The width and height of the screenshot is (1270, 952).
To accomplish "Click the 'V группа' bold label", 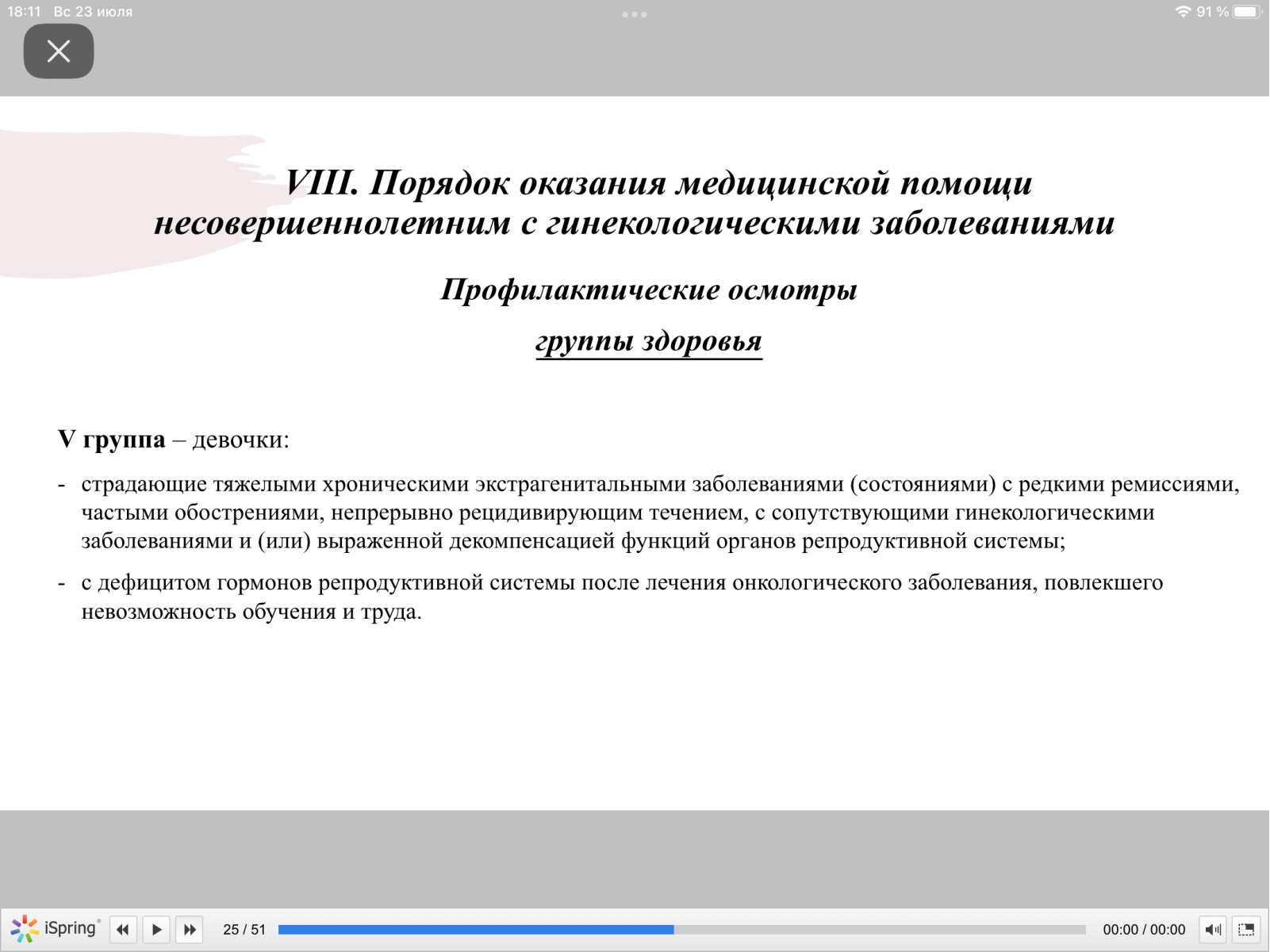I will (x=112, y=439).
